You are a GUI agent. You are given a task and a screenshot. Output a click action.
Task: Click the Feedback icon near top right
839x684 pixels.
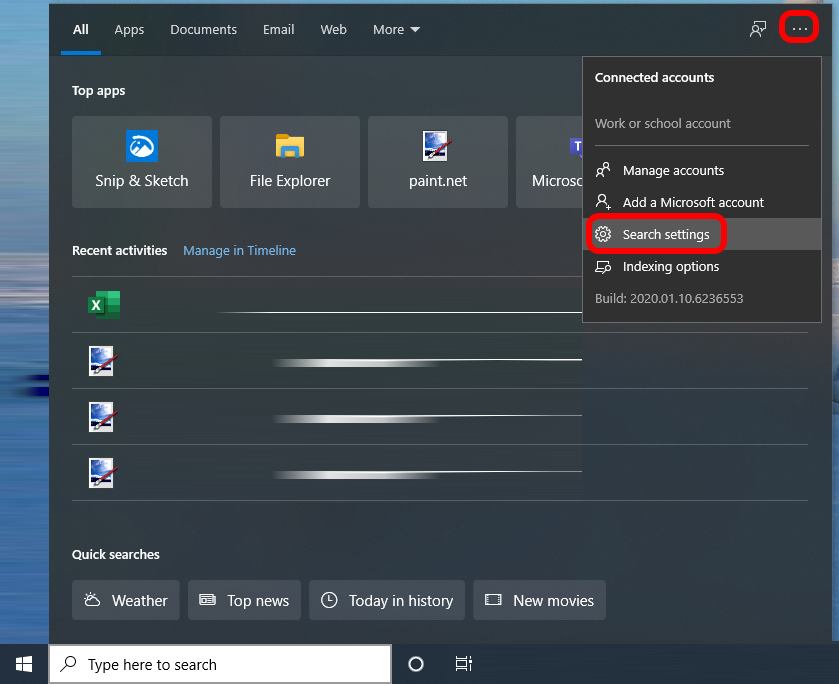tap(758, 29)
